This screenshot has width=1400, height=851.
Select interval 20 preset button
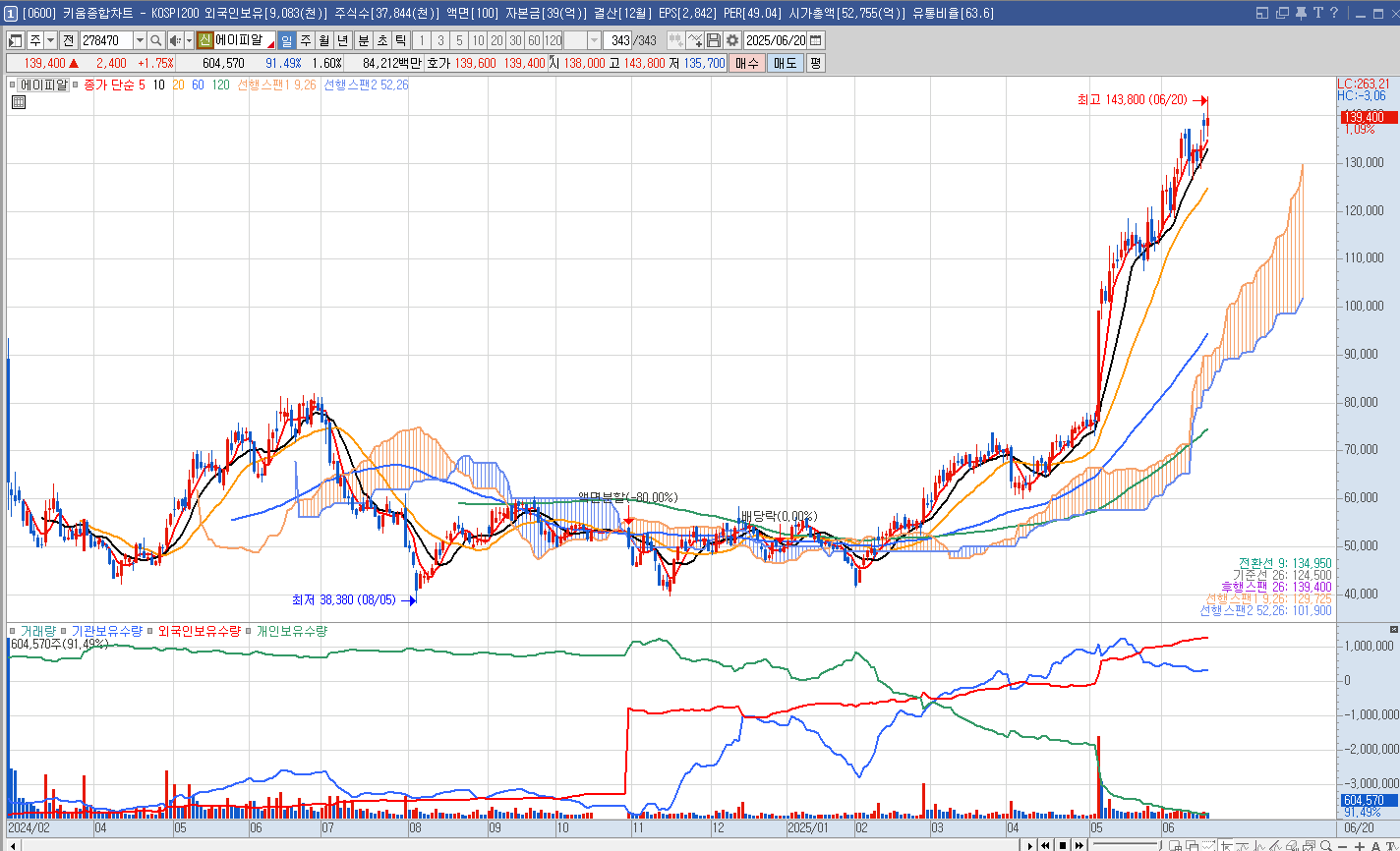click(496, 40)
